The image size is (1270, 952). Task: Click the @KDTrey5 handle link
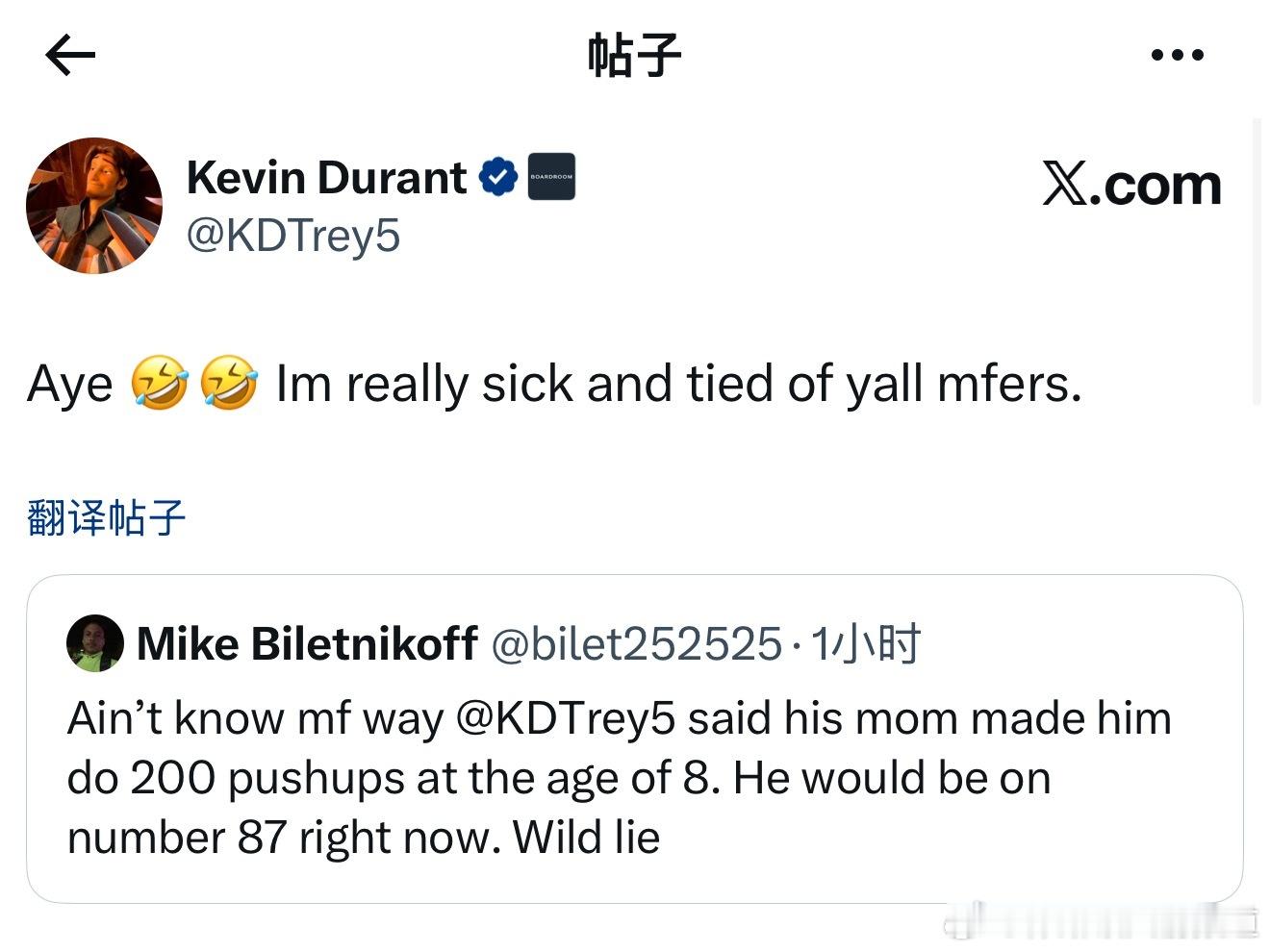pyautogui.click(x=293, y=235)
